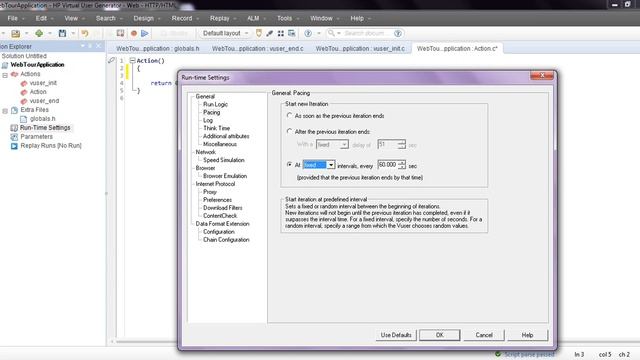The image size is (640, 360).
Task: Click the disabled delay seconds field
Action: click(x=388, y=144)
